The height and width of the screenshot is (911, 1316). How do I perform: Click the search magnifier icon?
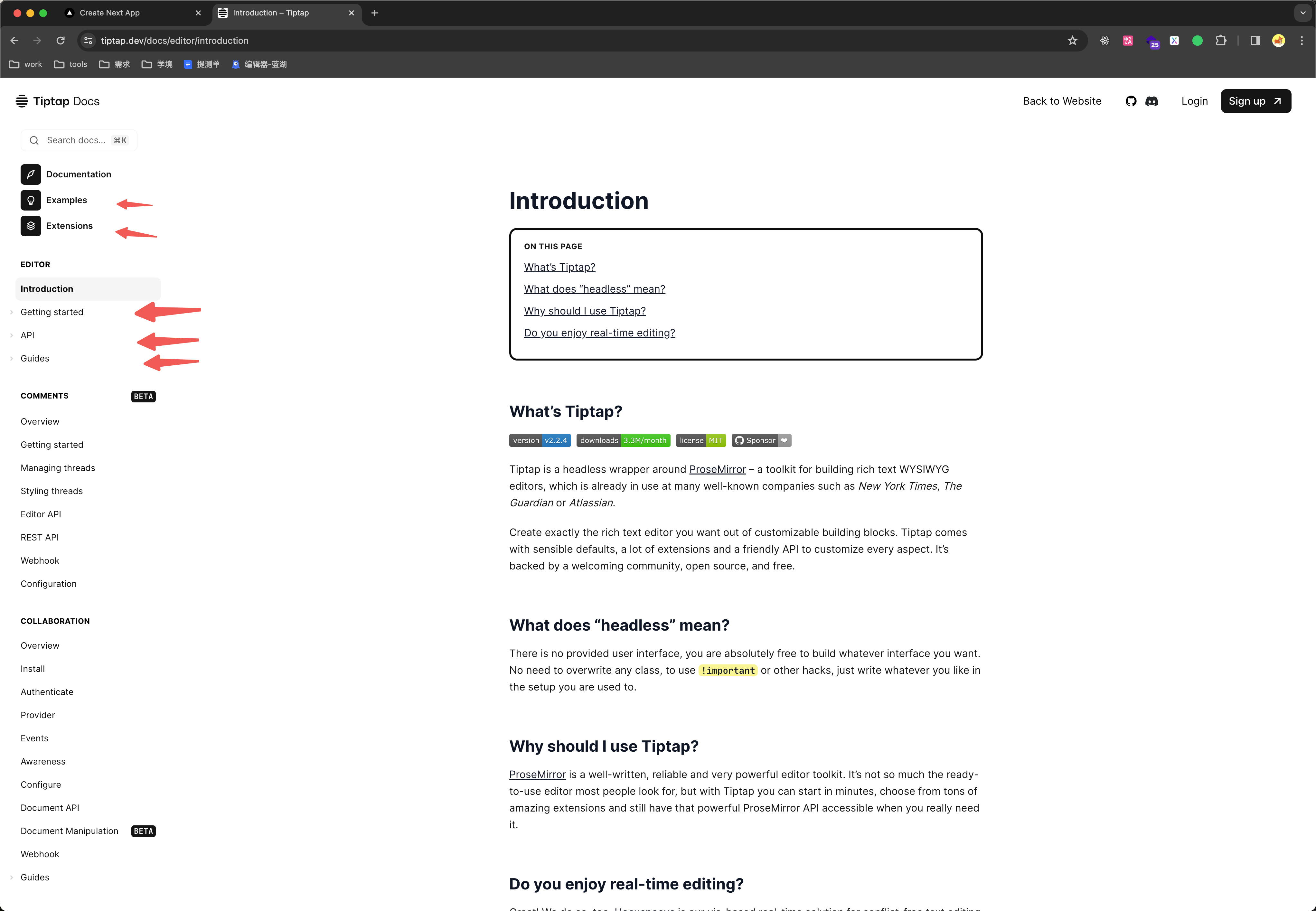(34, 140)
